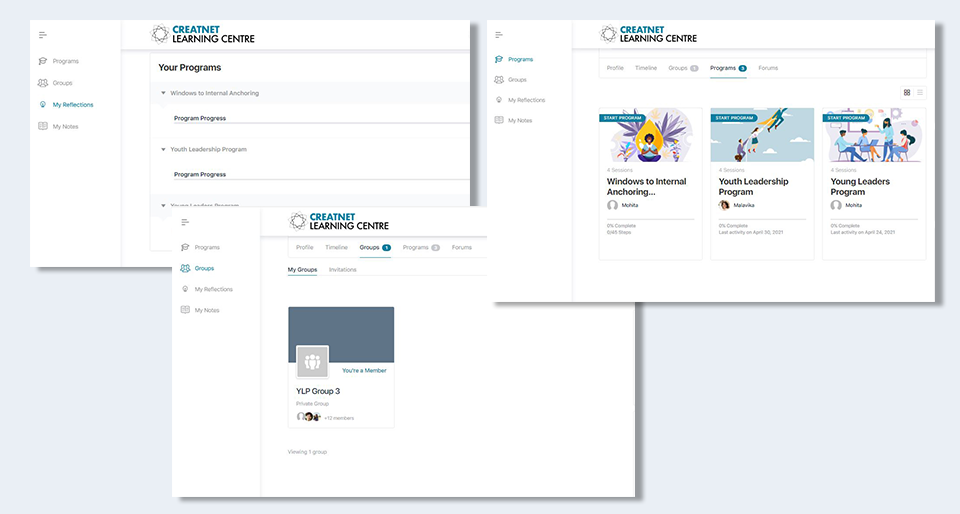960x514 pixels.
Task: Click member avatars on YLP Group 3 card
Action: click(309, 417)
